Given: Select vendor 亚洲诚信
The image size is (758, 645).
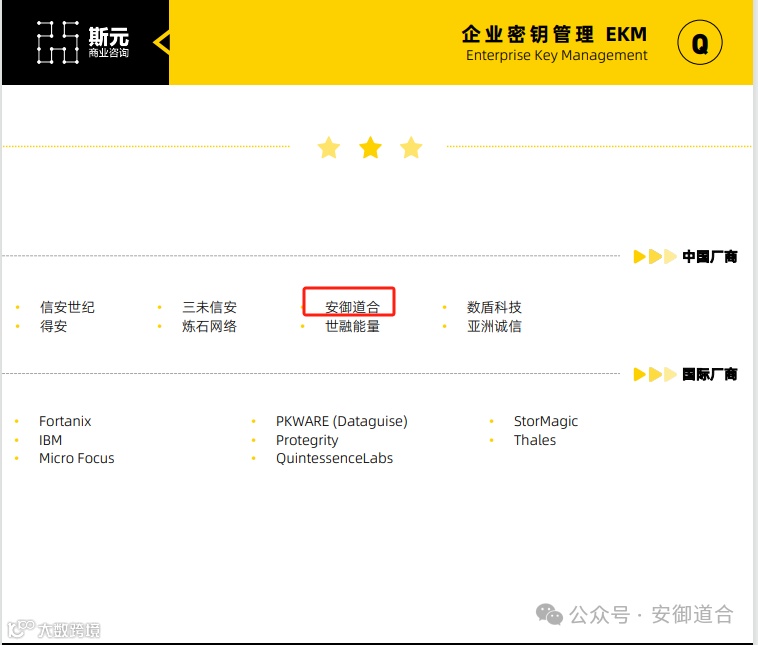Looking at the screenshot, I should coord(494,326).
